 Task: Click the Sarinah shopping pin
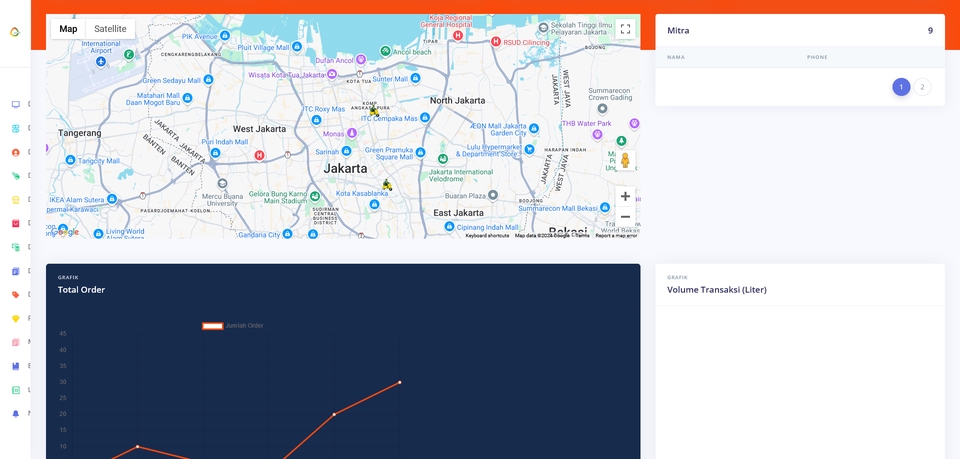click(x=347, y=151)
